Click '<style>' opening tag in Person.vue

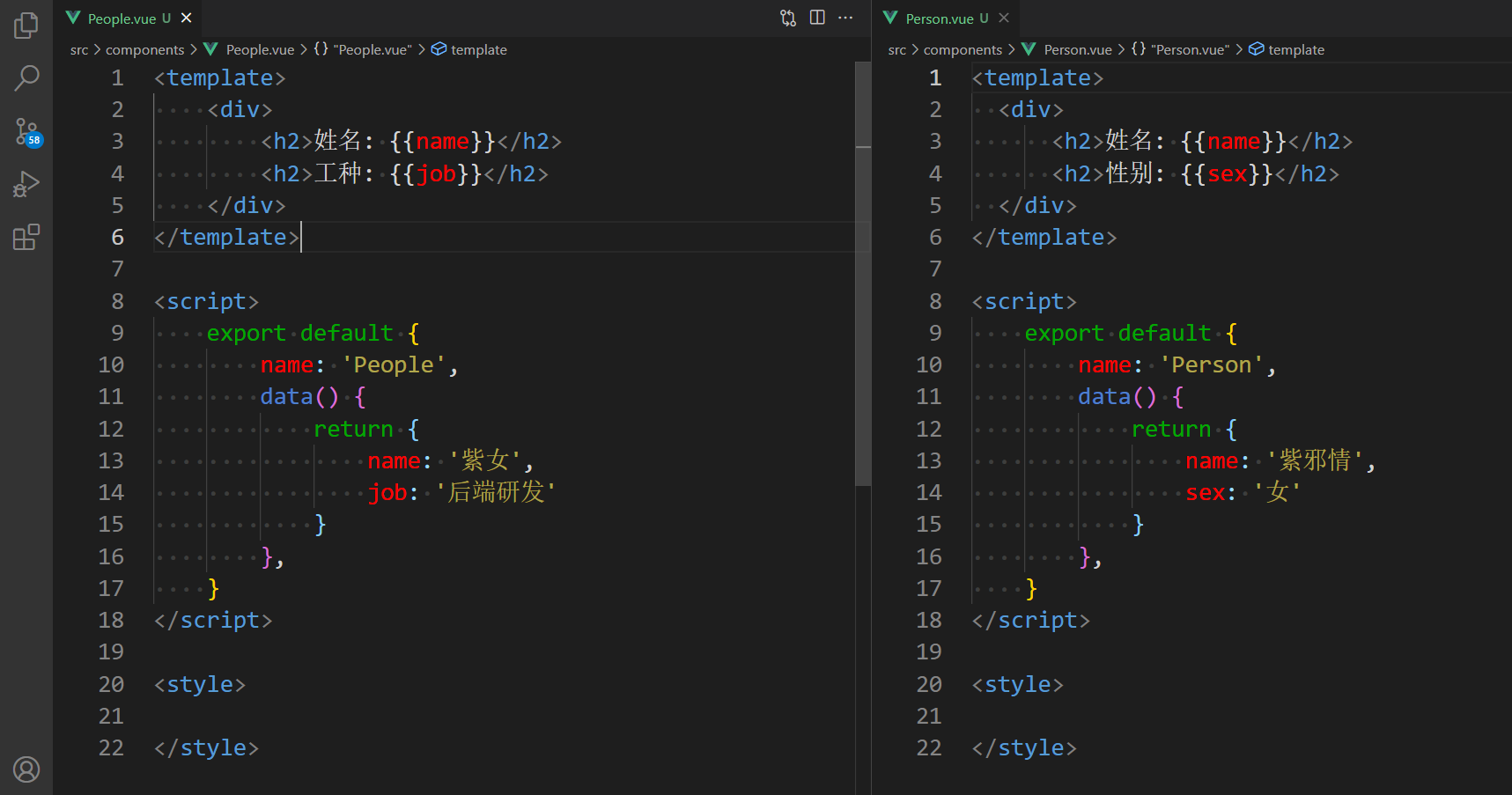1018,685
